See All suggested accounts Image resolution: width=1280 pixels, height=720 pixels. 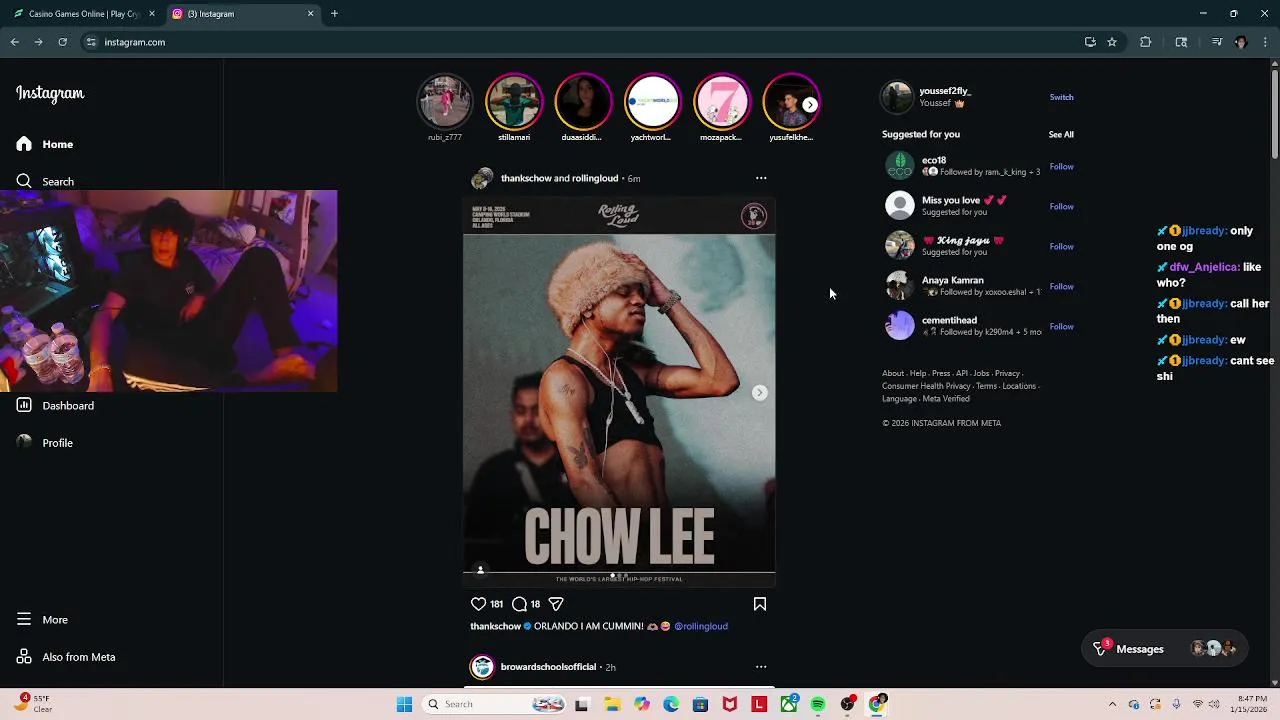(1061, 134)
